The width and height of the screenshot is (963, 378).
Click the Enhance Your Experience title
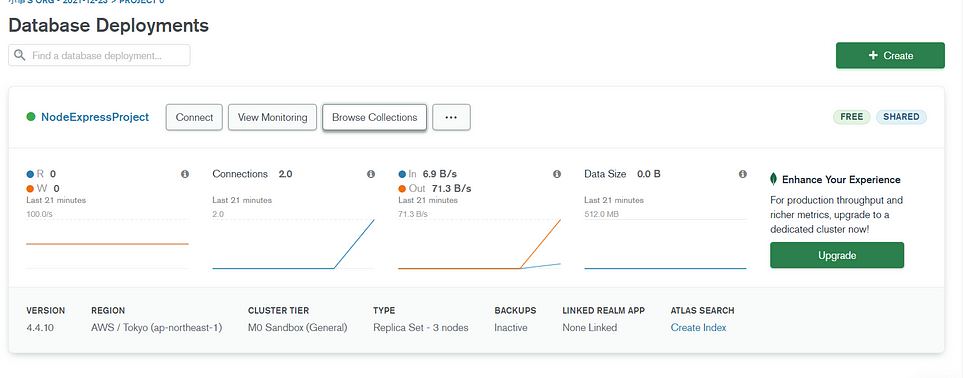point(841,180)
